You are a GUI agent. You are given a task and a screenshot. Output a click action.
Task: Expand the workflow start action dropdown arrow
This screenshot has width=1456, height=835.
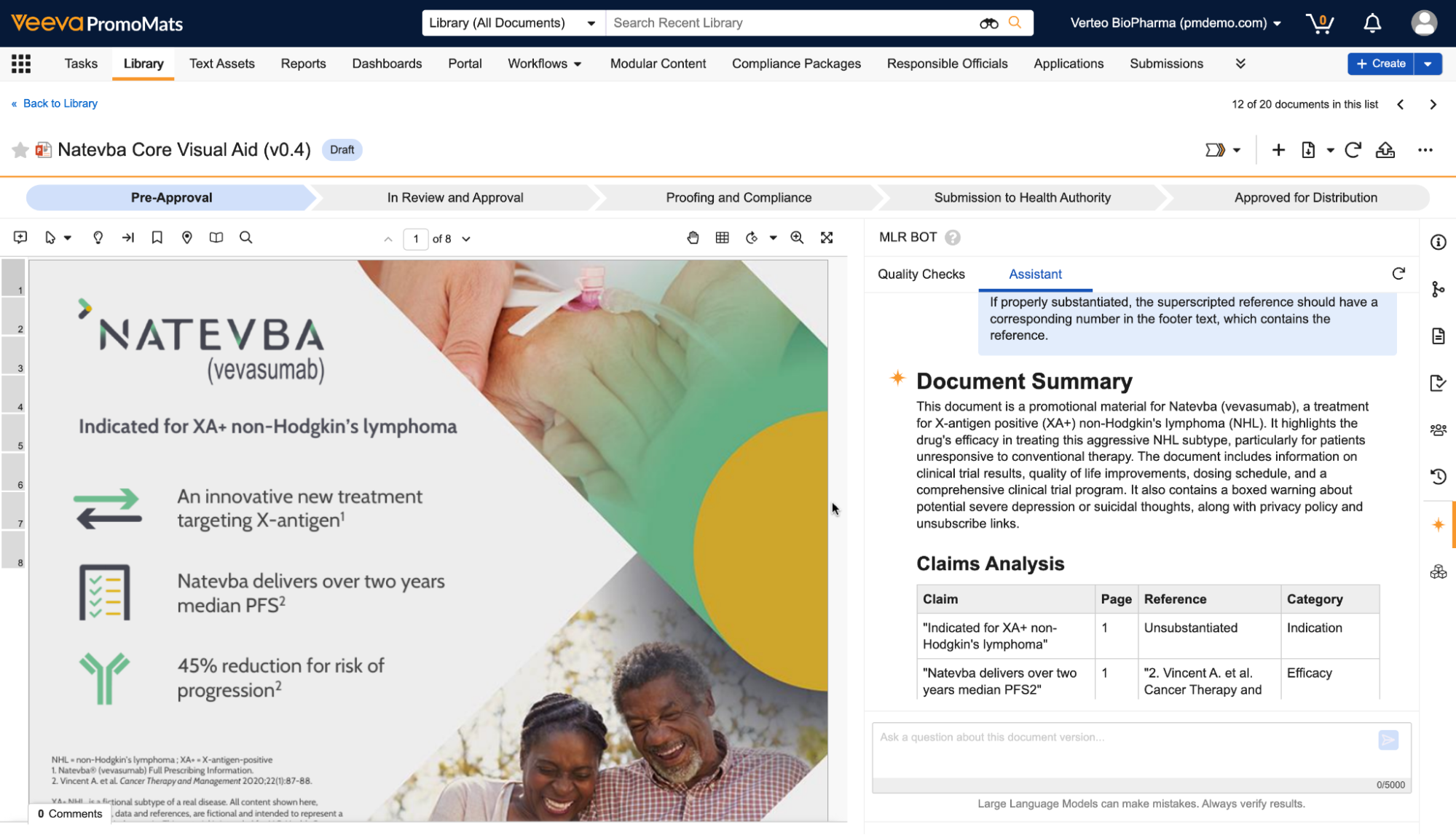[1237, 151]
